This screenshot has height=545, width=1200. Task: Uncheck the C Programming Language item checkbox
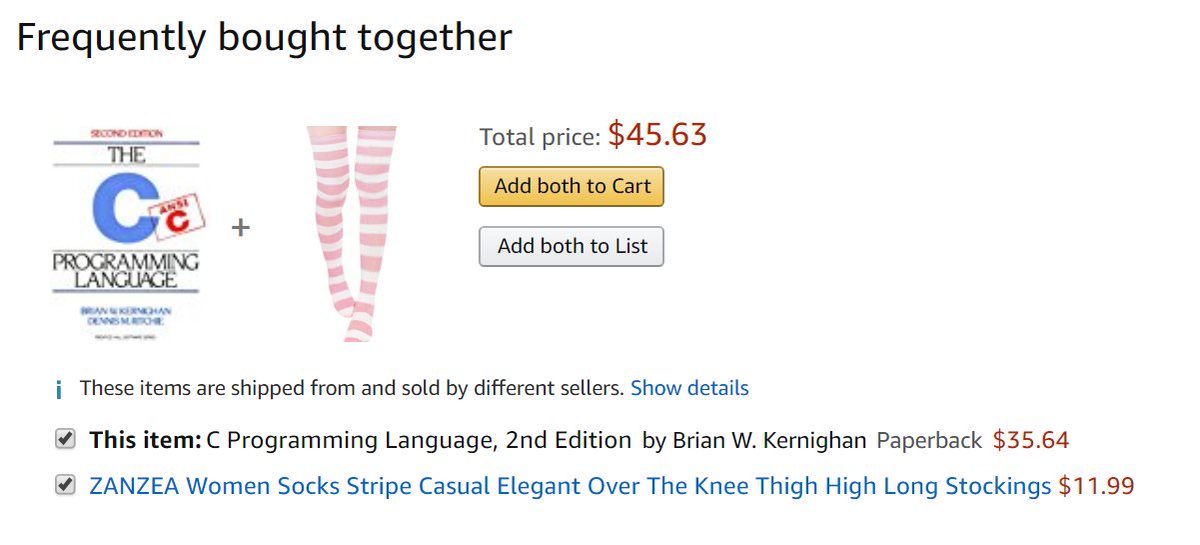(65, 439)
